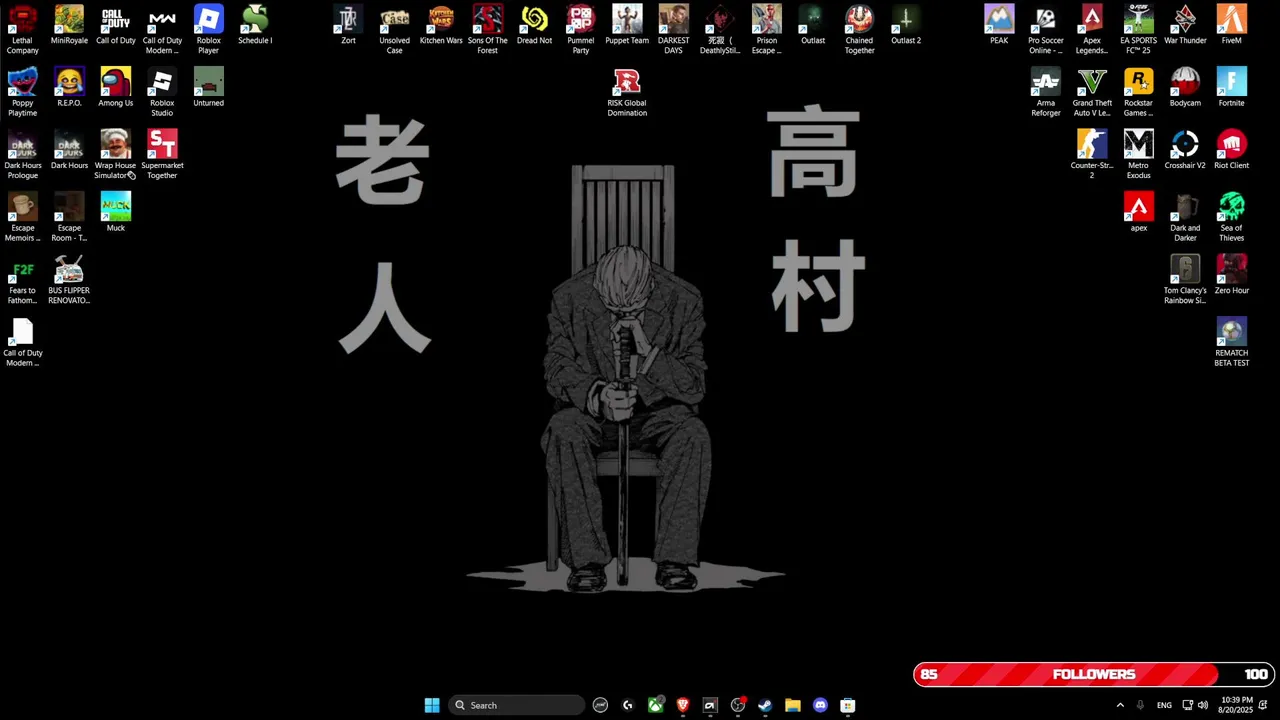
Task: Launch Brave browser from the taskbar
Action: (683, 705)
